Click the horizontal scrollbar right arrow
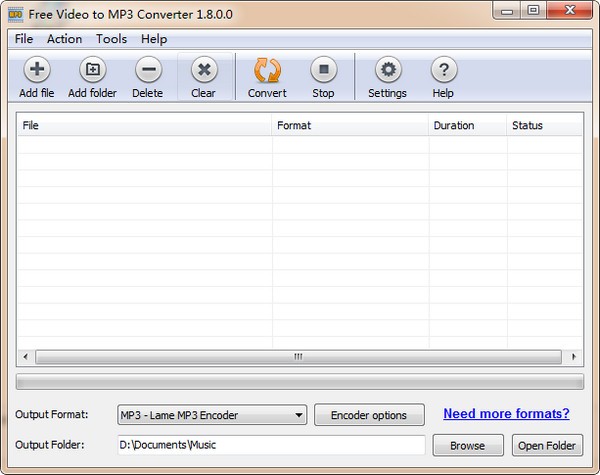Screen dimensions: 600x475 click(573, 357)
